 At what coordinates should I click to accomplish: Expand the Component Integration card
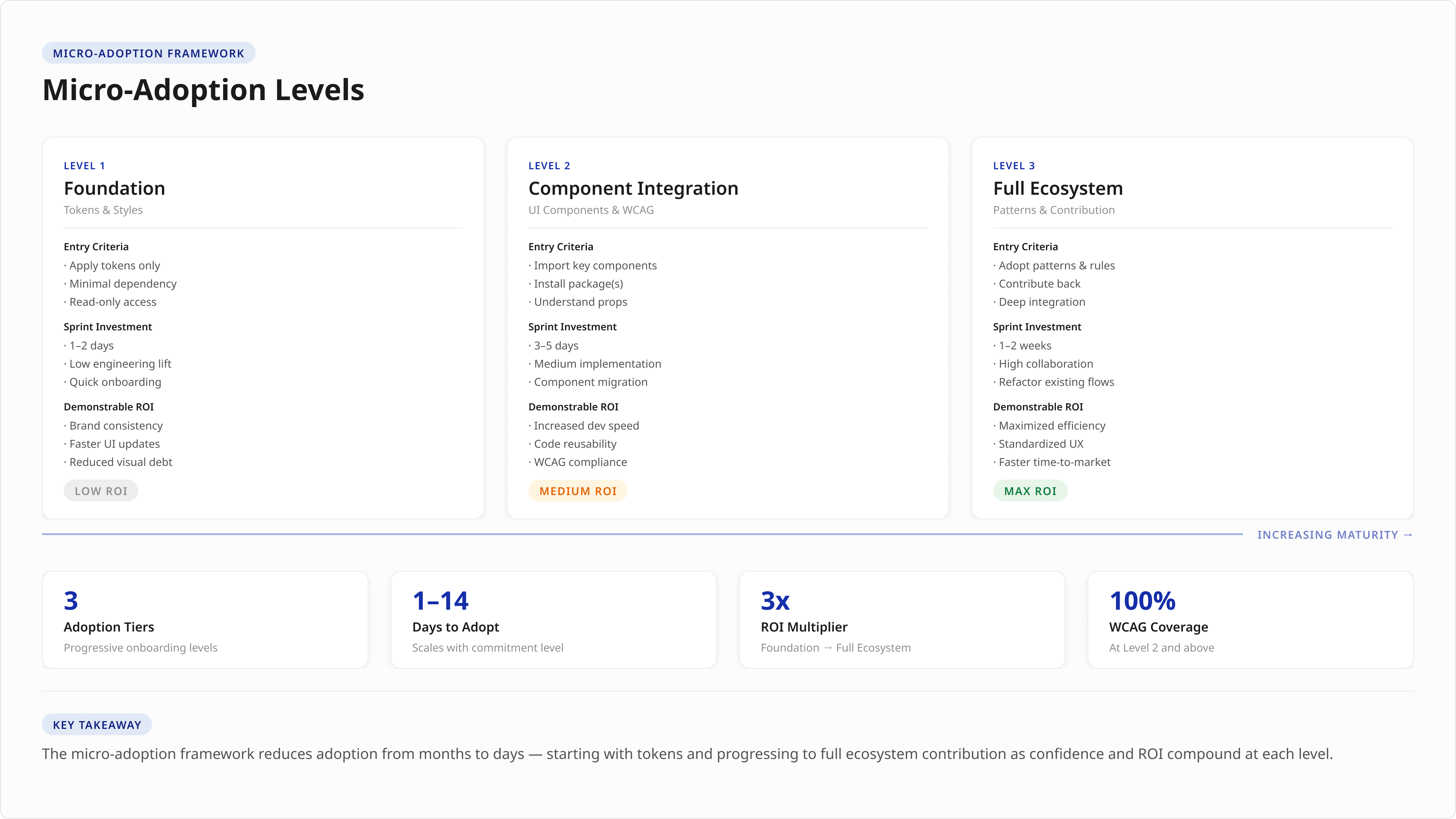[x=633, y=188]
